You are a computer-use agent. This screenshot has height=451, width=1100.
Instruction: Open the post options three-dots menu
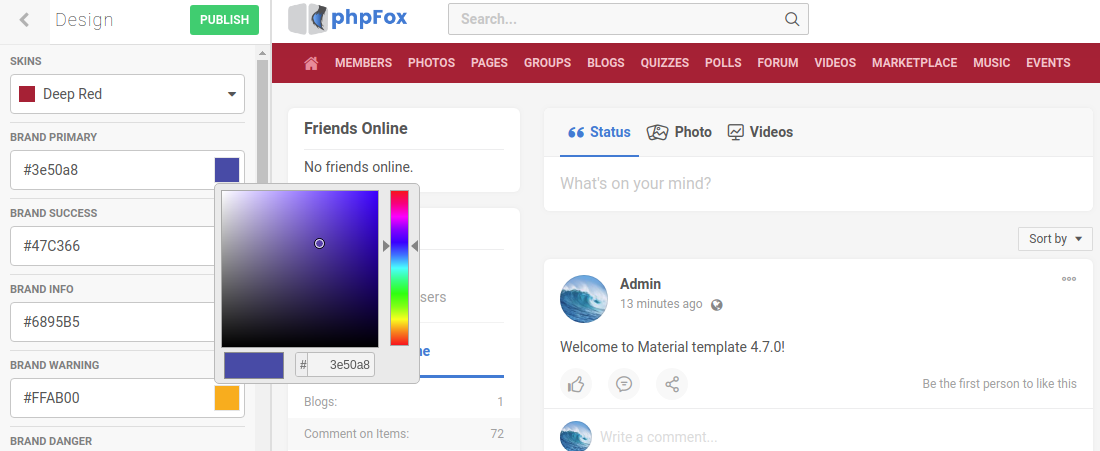(1069, 279)
